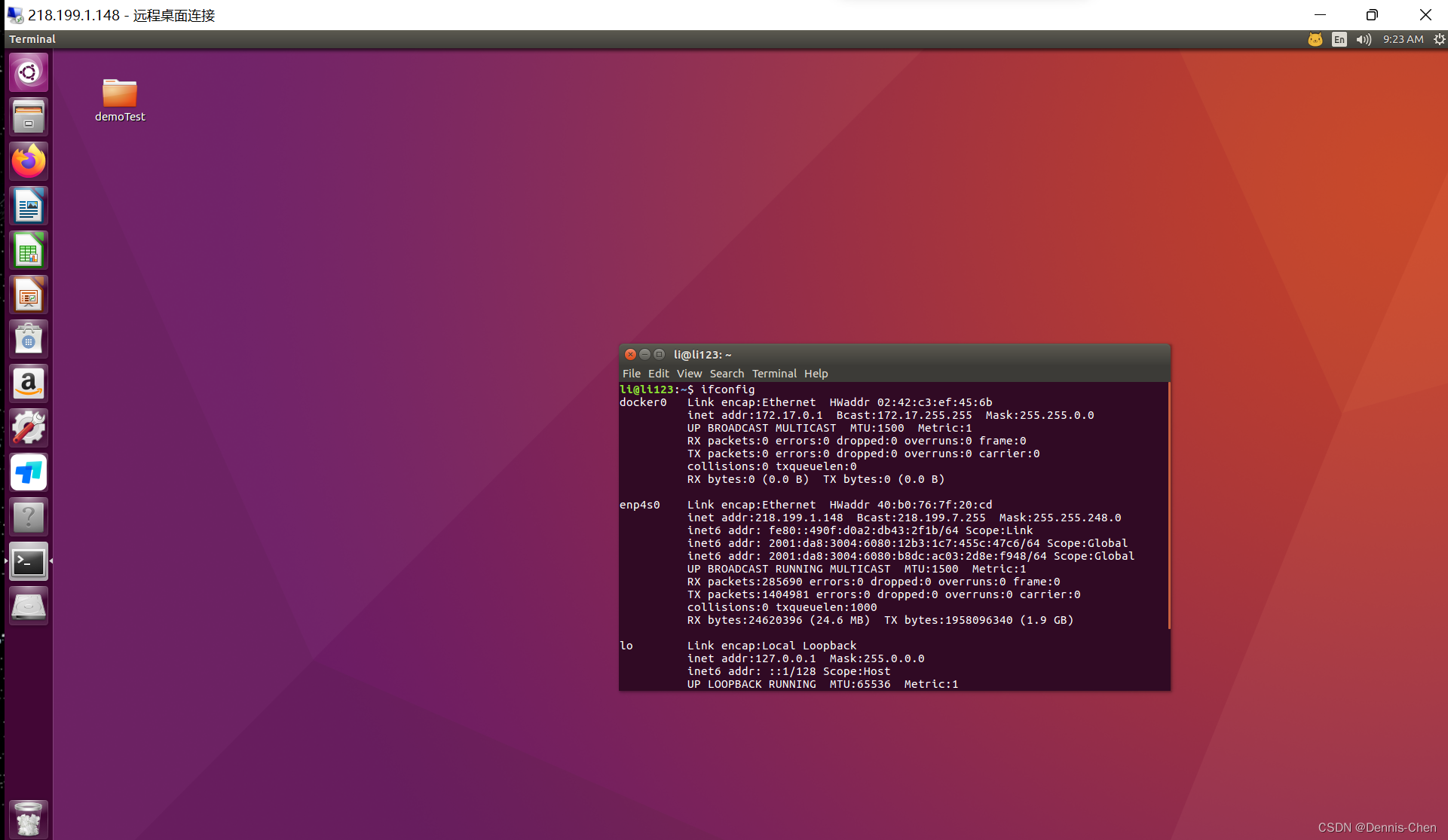
Task: Open LibreOffice Impress from launcher
Action: pos(29,295)
